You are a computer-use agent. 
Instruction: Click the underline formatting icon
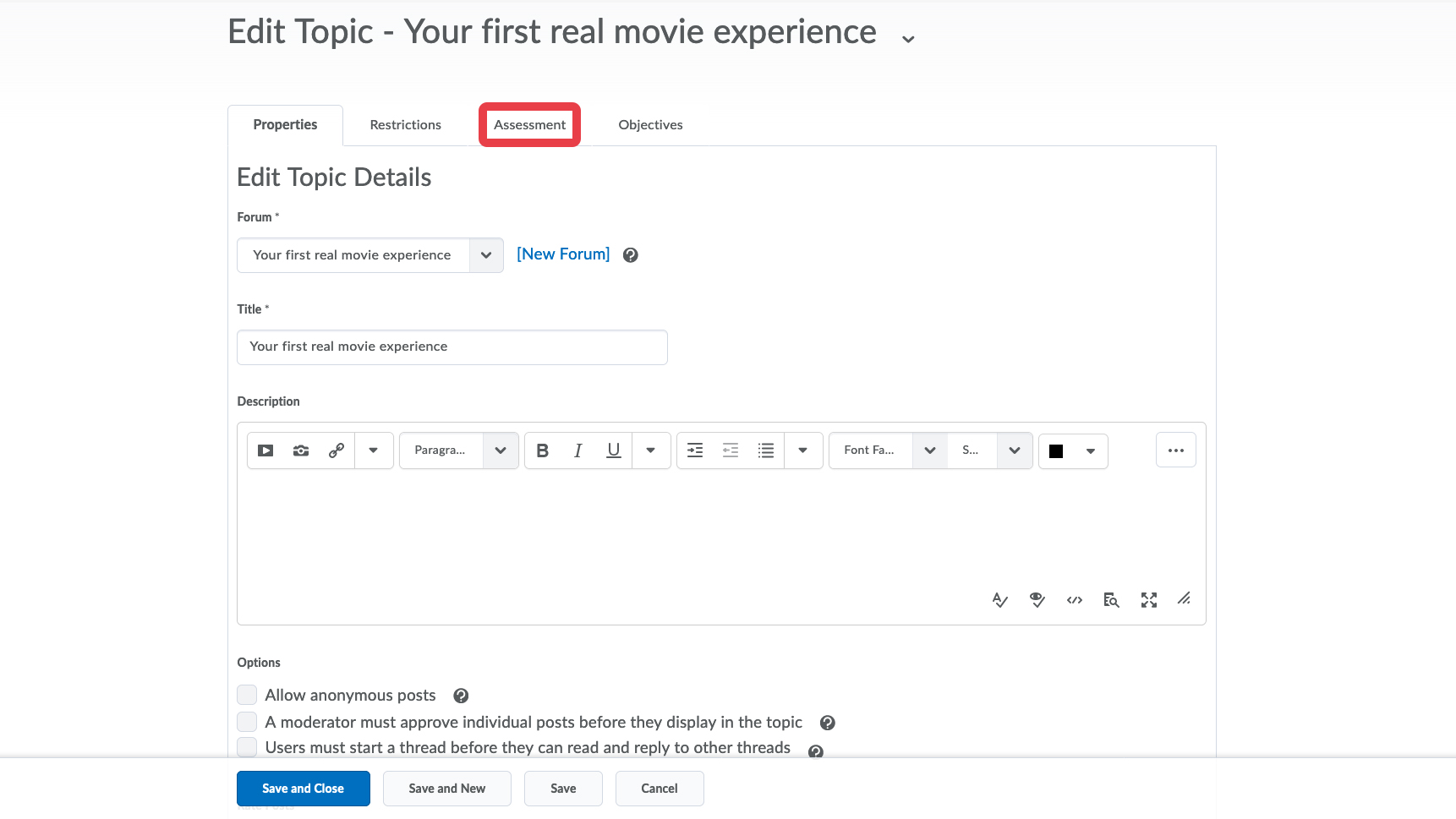point(614,450)
